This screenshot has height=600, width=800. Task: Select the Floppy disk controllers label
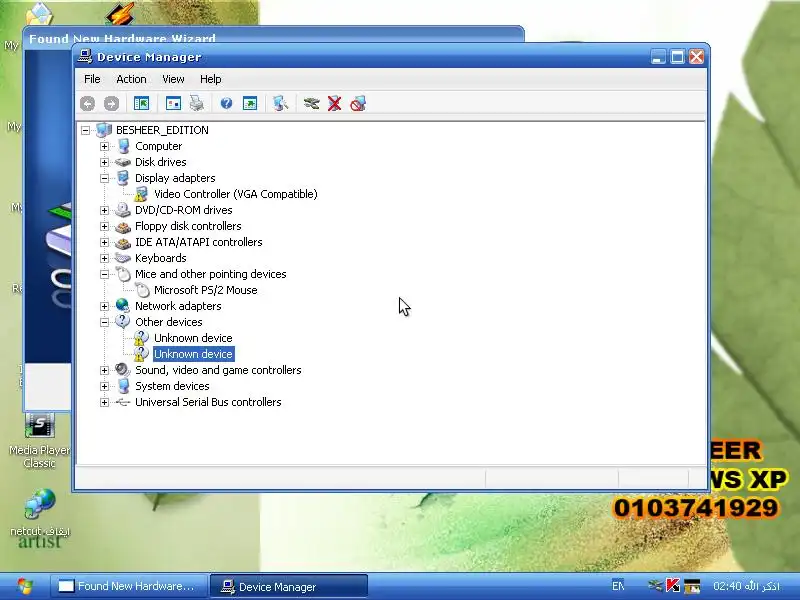[x=188, y=226]
